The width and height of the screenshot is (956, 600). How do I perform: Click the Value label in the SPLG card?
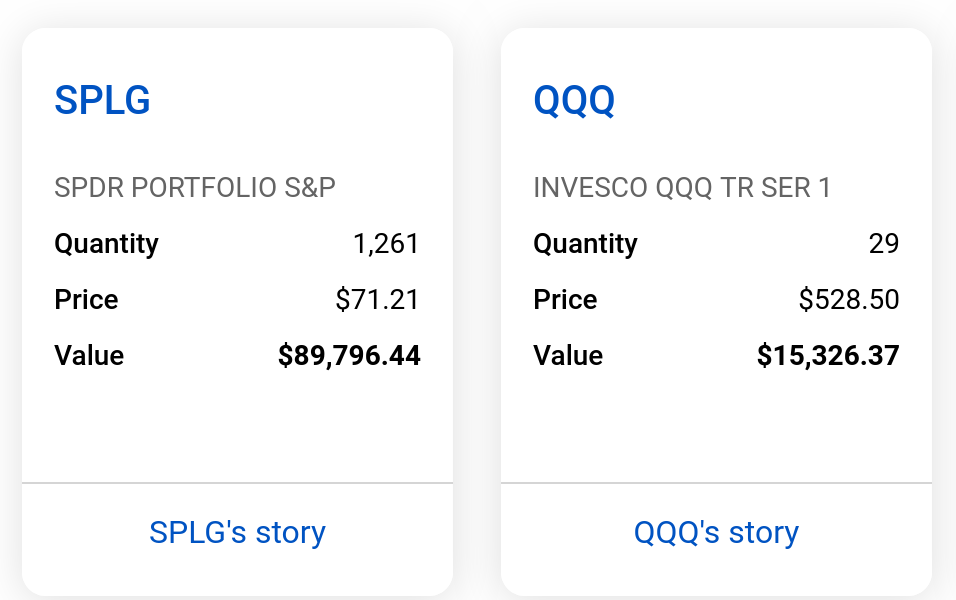click(x=89, y=356)
